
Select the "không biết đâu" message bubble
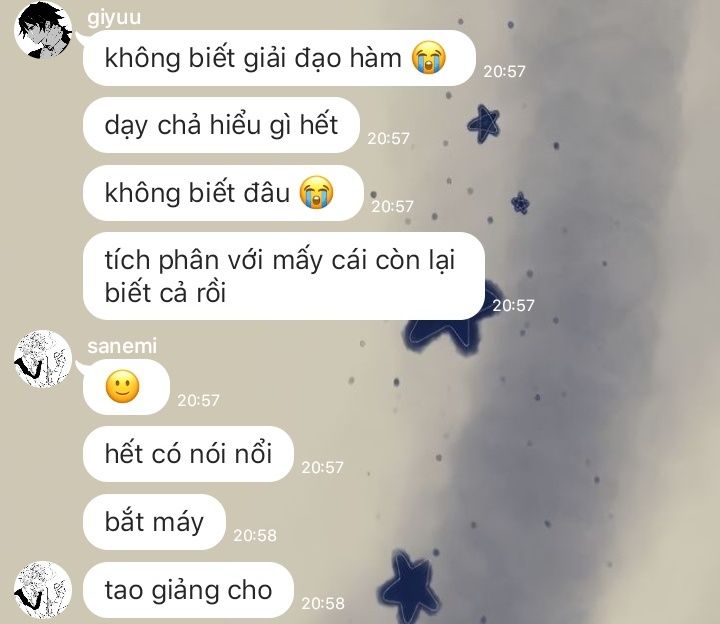coord(223,193)
